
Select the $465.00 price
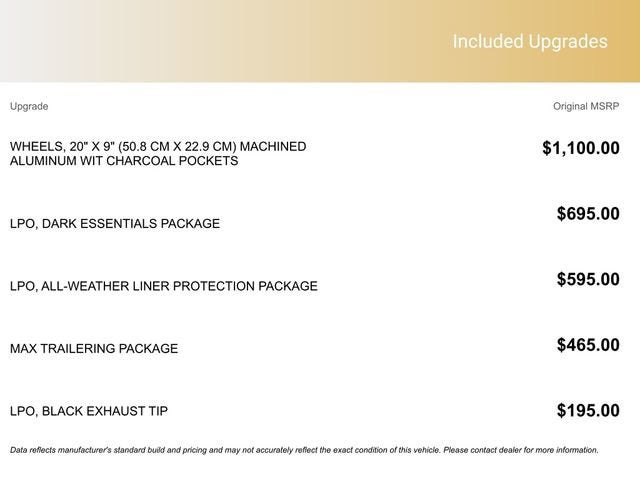click(x=588, y=345)
